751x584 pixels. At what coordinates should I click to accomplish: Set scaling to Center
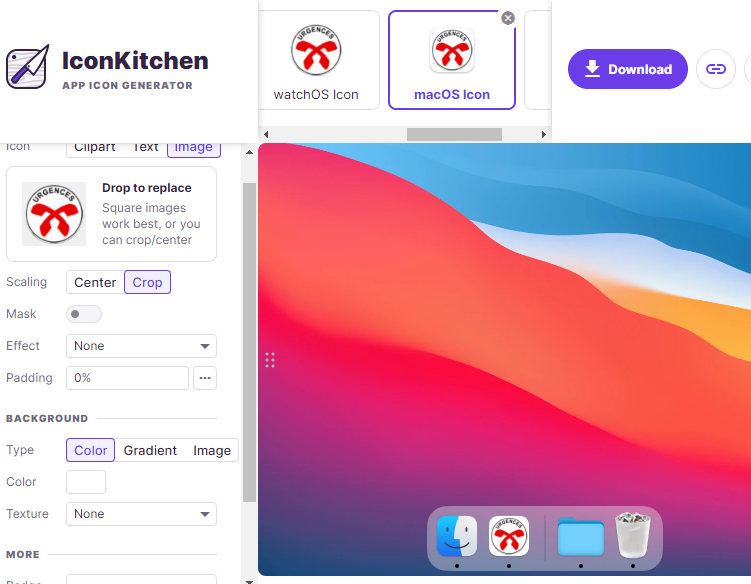[95, 282]
